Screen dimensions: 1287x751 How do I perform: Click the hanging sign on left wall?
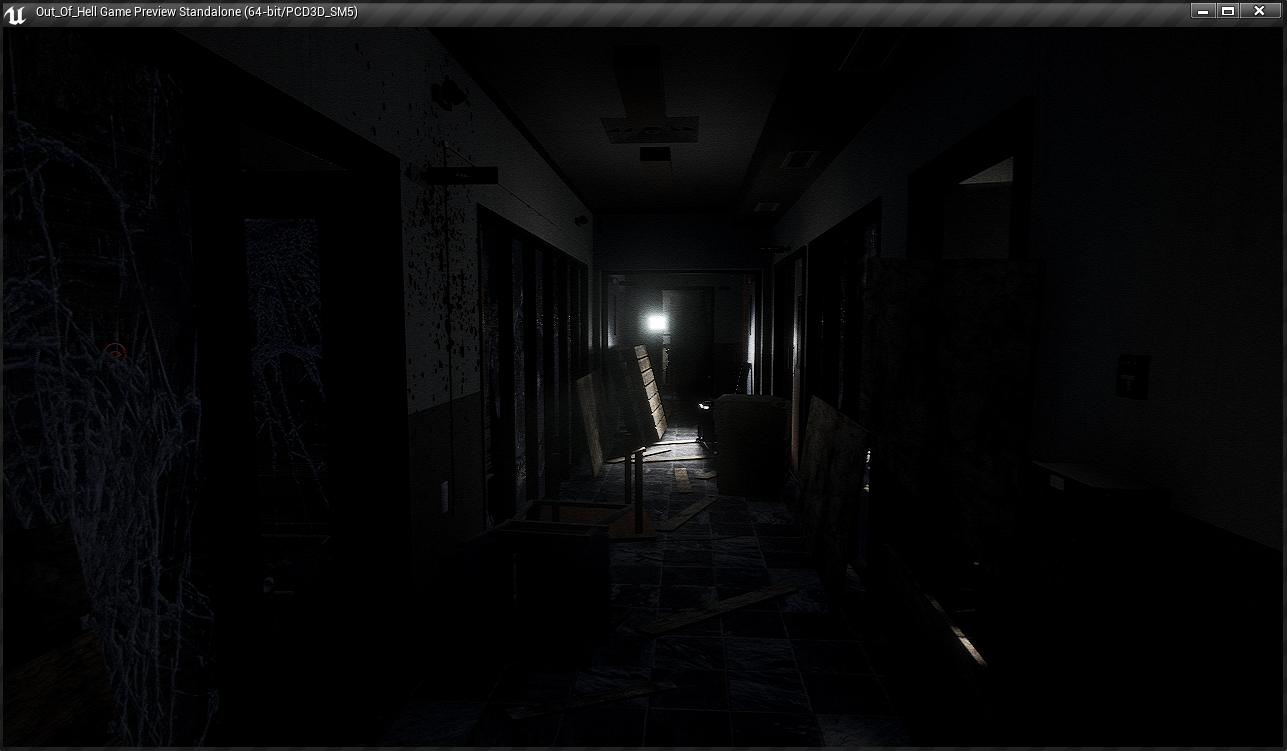463,175
